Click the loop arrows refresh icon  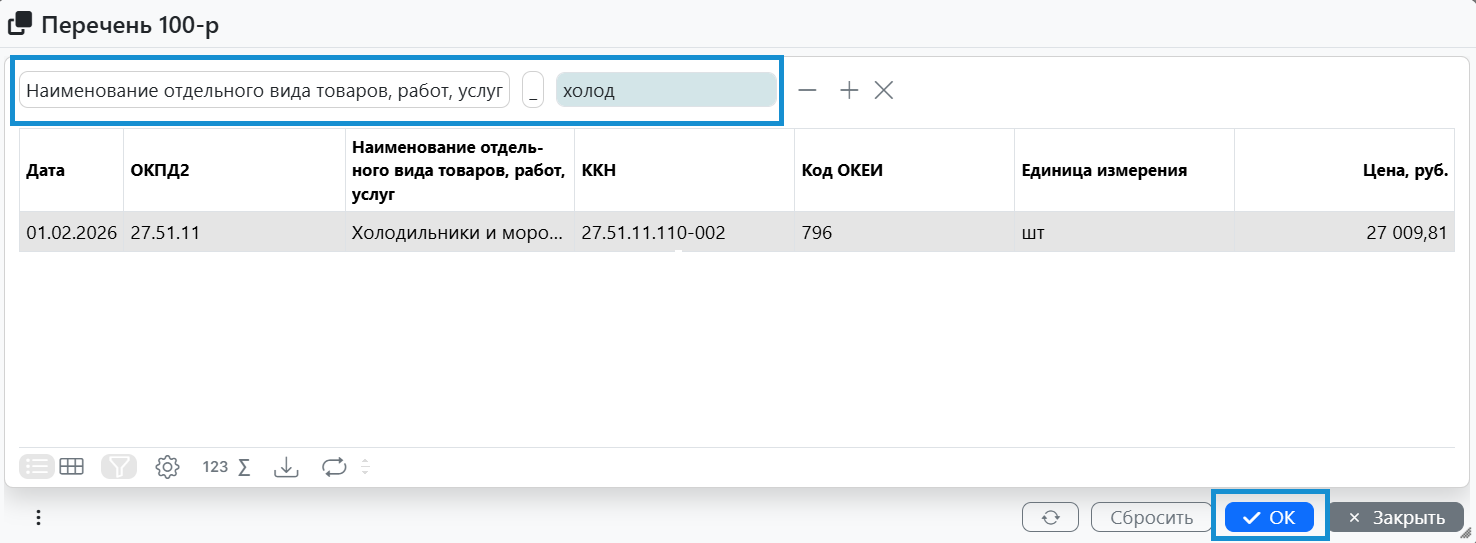[x=334, y=466]
